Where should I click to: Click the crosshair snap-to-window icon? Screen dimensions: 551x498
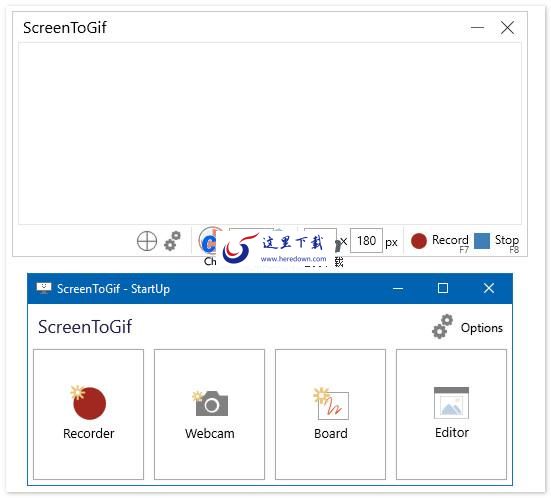coord(147,241)
